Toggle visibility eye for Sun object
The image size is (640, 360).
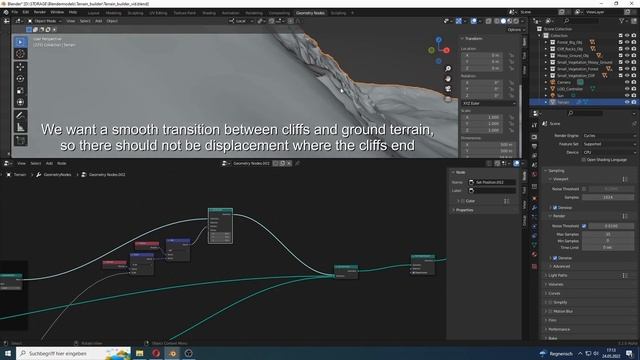[x=627, y=96]
